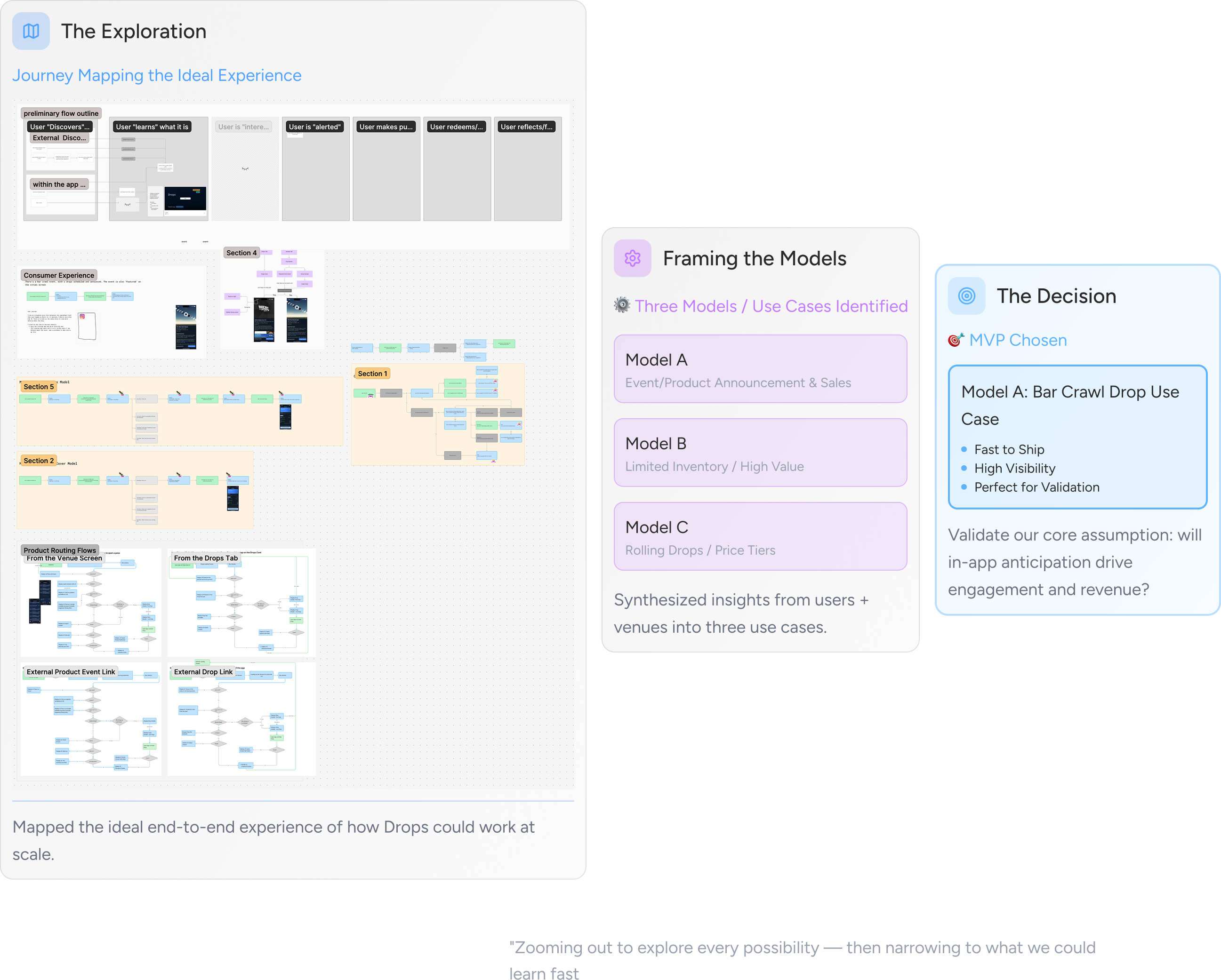Screen dimensions: 1221x980
Task: Select the Model B Limited Inventory card
Action: 760,453
